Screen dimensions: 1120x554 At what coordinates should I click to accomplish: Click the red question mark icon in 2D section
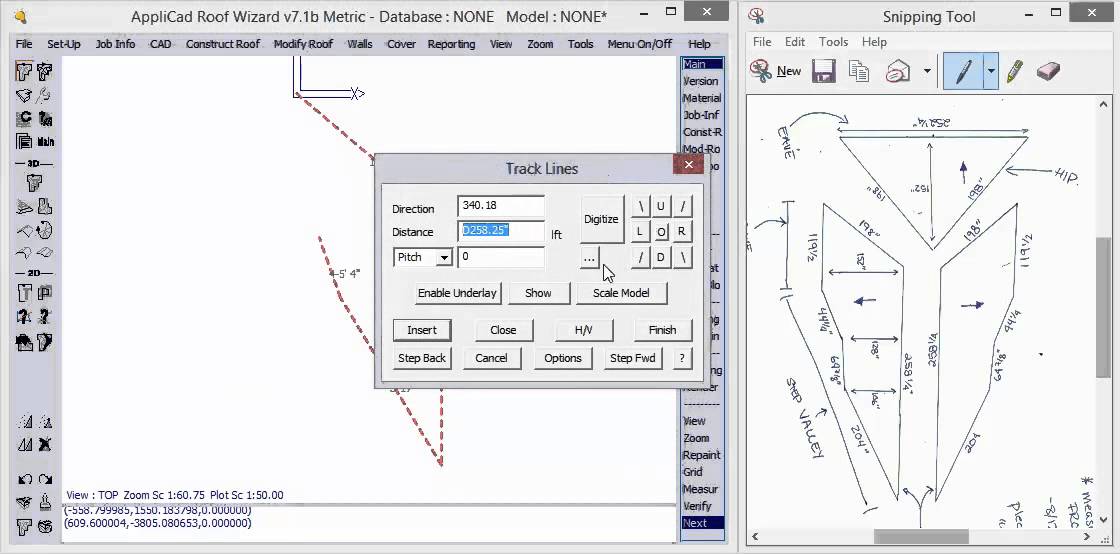[24, 316]
